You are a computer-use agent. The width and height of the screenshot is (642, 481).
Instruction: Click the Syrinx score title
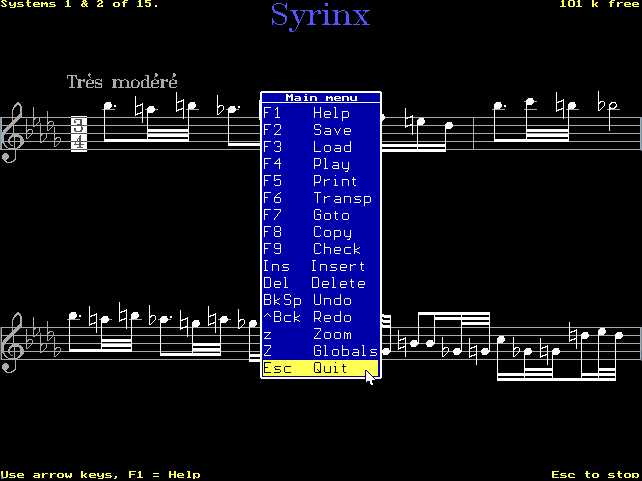pos(320,16)
